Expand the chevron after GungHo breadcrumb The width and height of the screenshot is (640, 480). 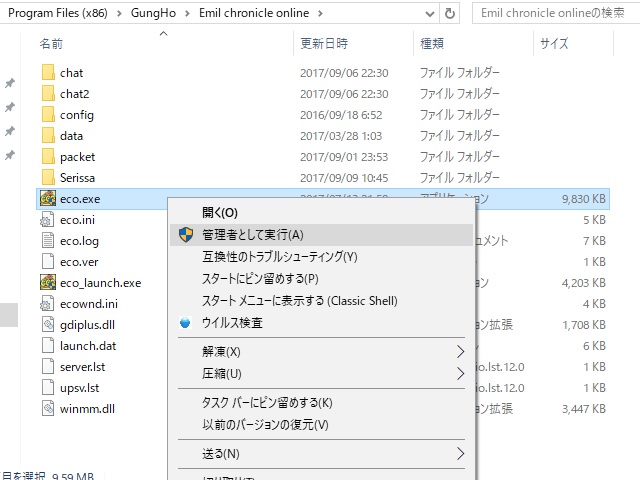187,13
